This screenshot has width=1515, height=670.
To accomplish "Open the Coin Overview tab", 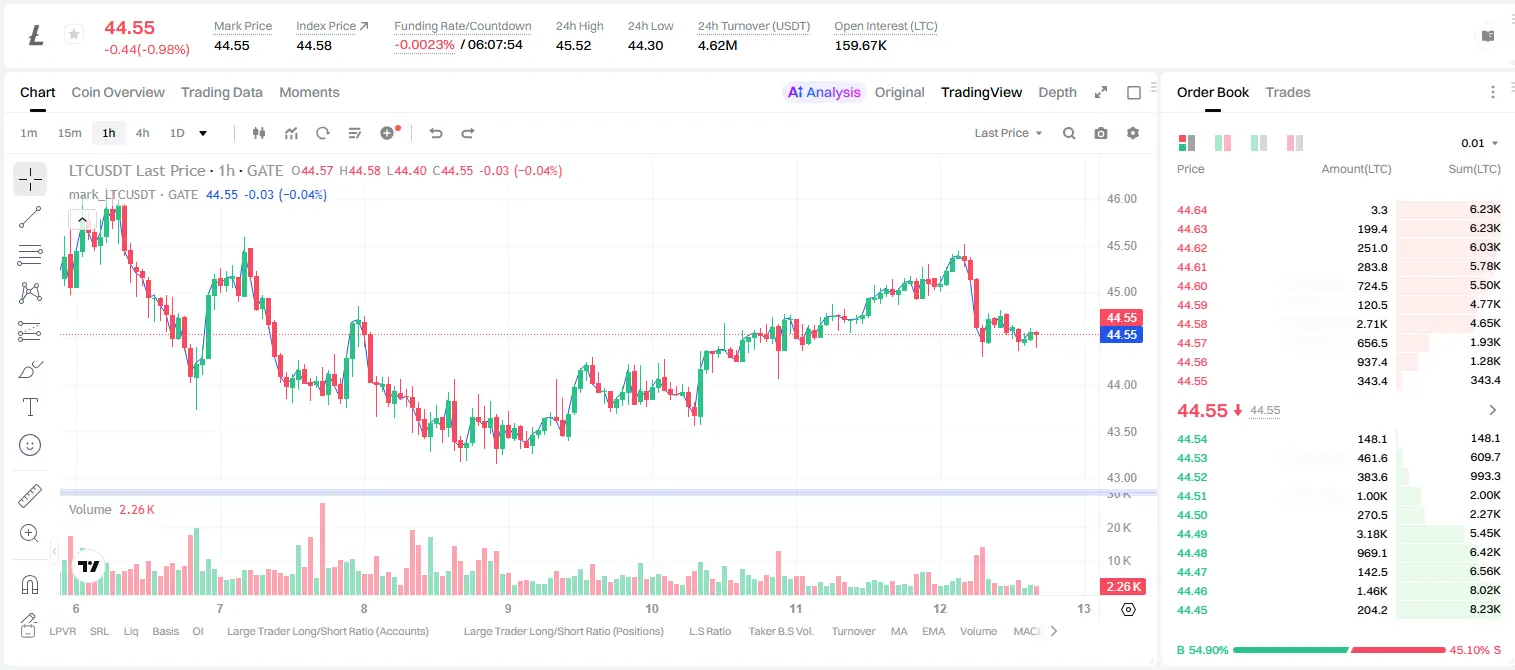I will pyautogui.click(x=118, y=92).
